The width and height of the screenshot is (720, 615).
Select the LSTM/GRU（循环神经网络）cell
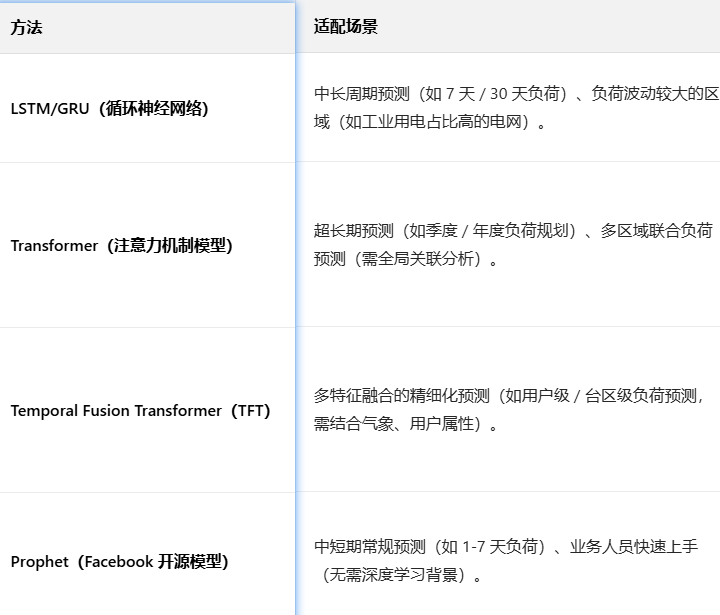(147, 108)
